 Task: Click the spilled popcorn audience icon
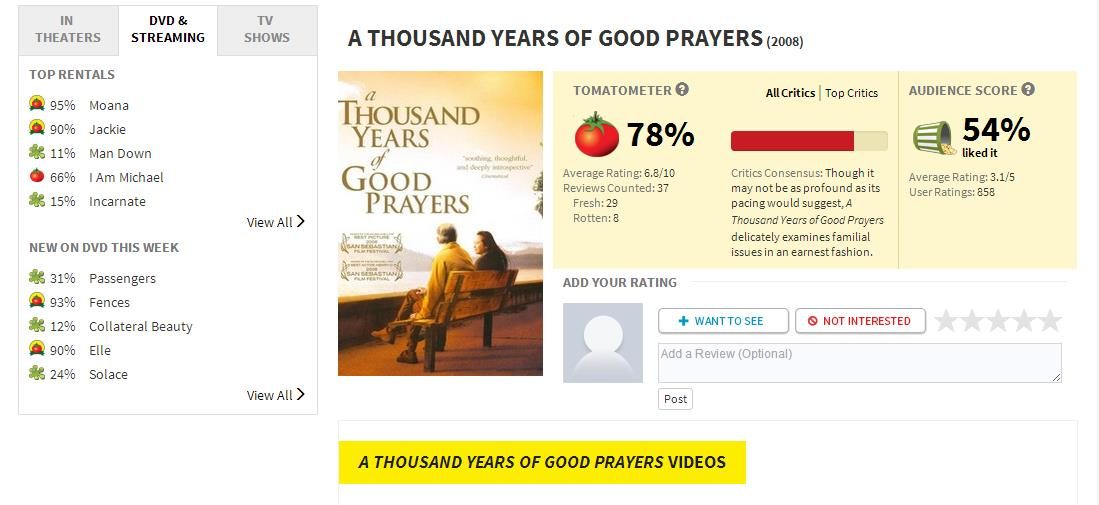pyautogui.click(x=933, y=137)
